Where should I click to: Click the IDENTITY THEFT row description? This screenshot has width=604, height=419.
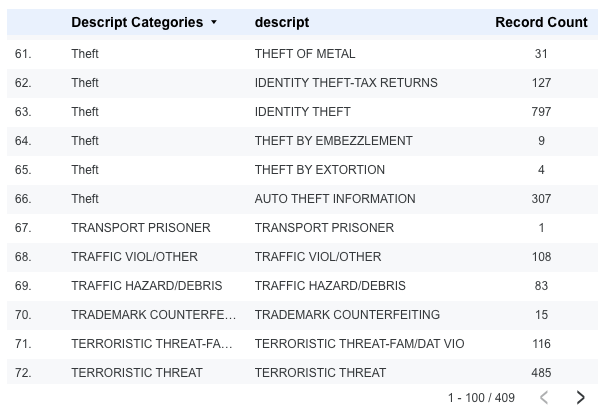point(302,112)
